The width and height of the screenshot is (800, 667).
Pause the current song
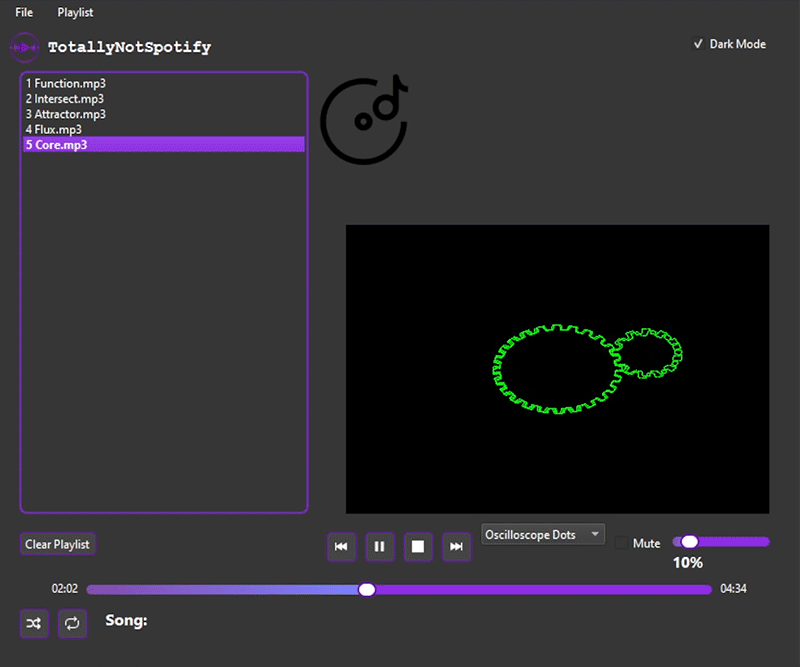[x=379, y=546]
